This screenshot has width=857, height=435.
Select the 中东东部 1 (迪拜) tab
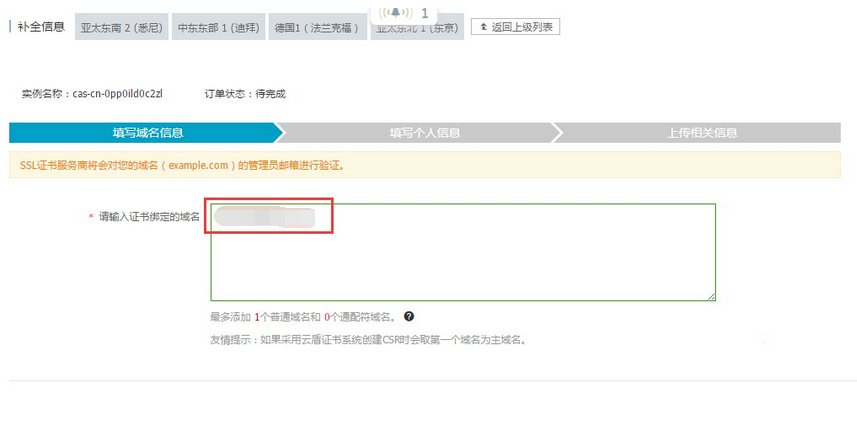217,28
